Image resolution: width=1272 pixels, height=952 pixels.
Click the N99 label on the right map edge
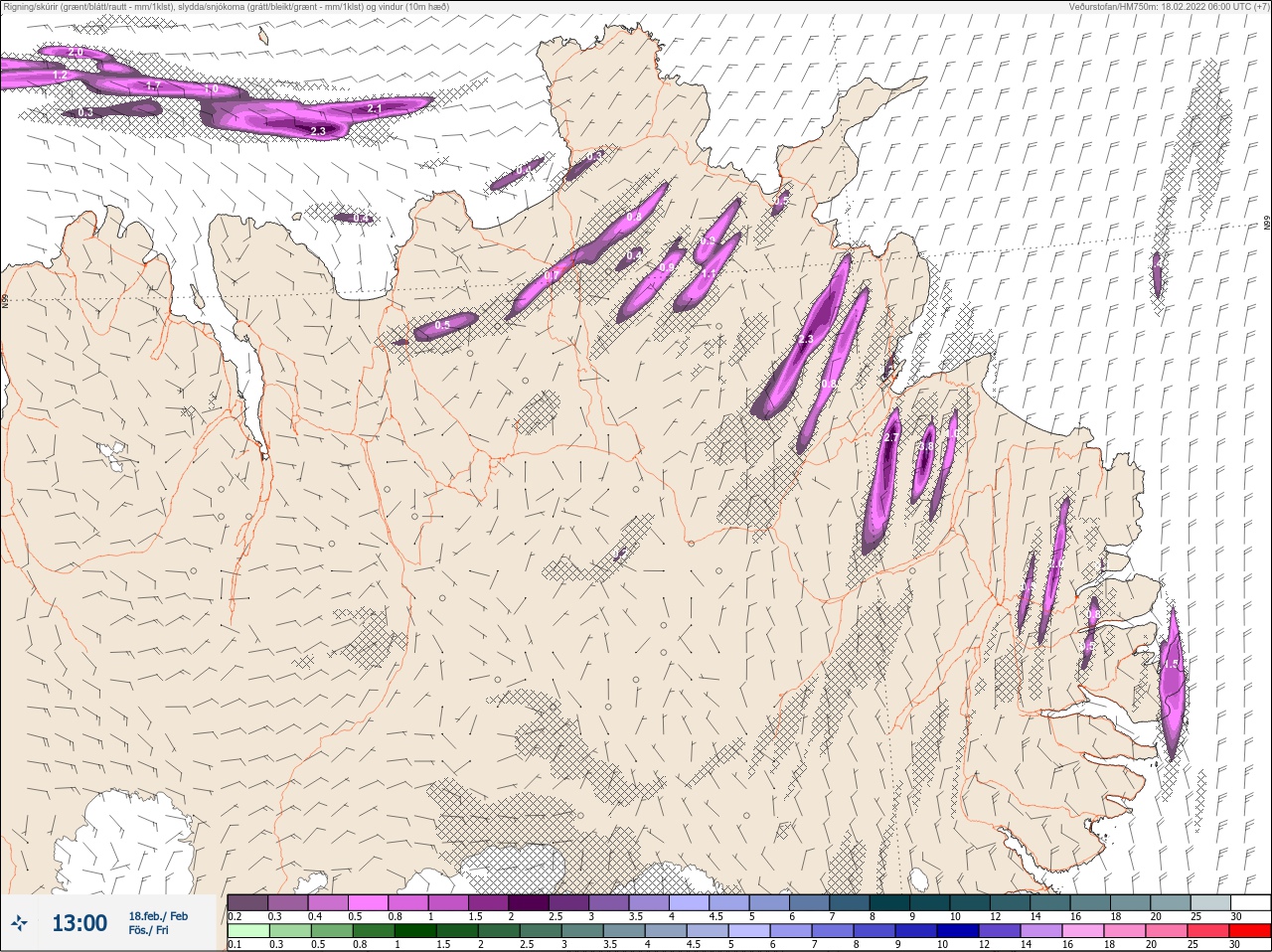click(1267, 225)
